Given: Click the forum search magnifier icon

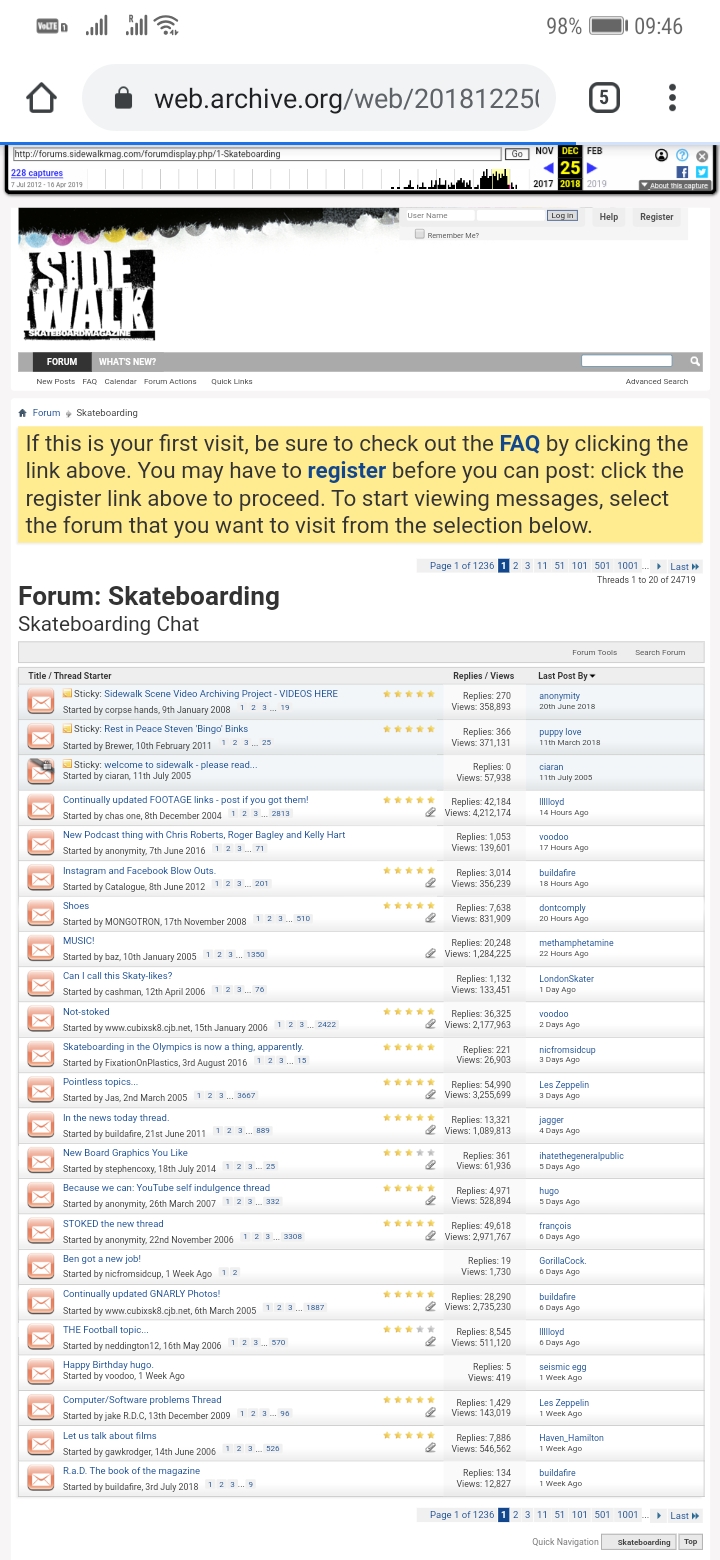Looking at the screenshot, I should point(695,361).
